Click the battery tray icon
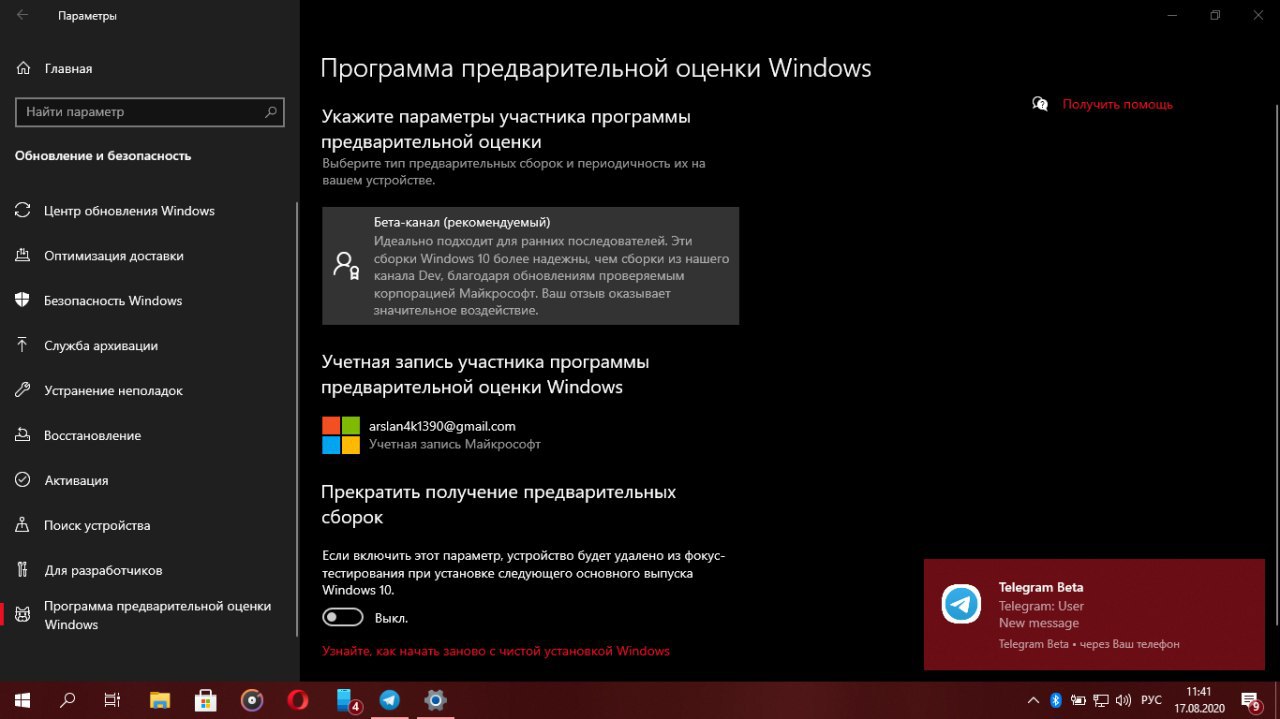The width and height of the screenshot is (1280, 719). 1078,700
